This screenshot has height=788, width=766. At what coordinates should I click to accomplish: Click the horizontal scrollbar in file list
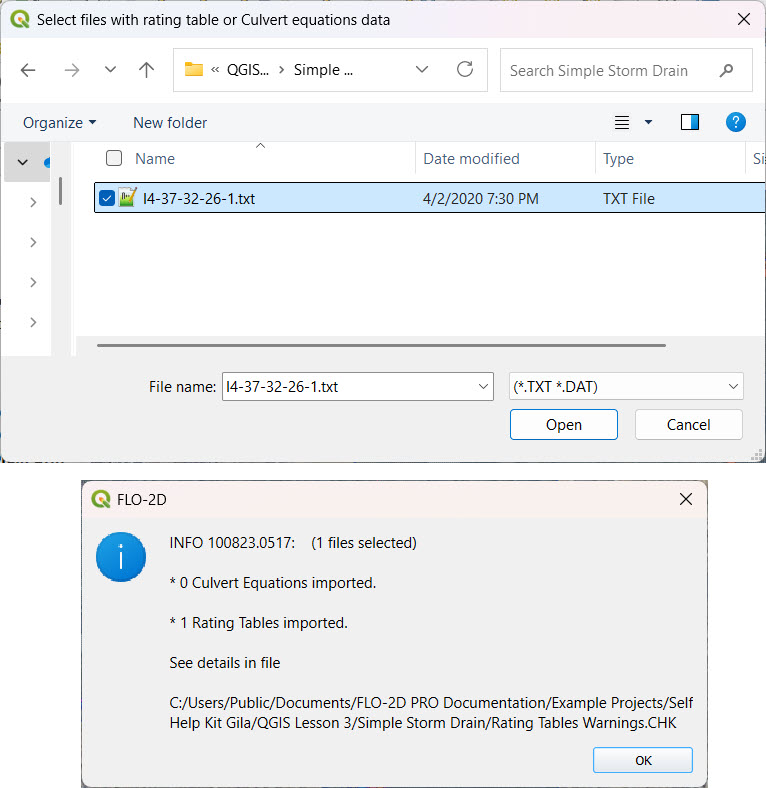click(x=380, y=345)
